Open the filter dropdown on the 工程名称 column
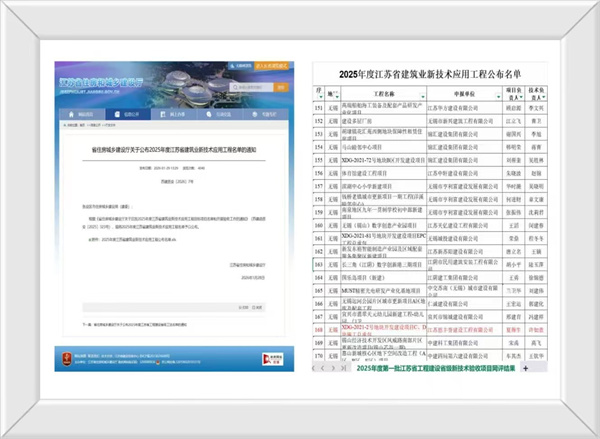 422,97
